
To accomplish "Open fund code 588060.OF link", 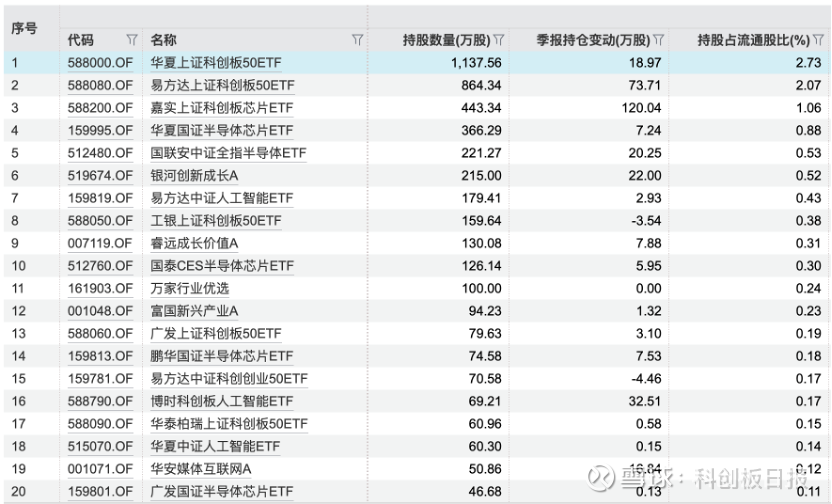I will pyautogui.click(x=100, y=333).
